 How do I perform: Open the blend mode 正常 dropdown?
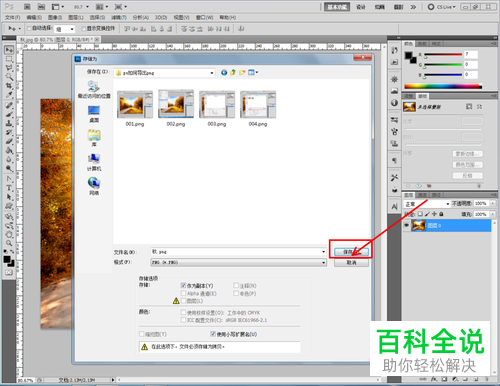(x=427, y=203)
